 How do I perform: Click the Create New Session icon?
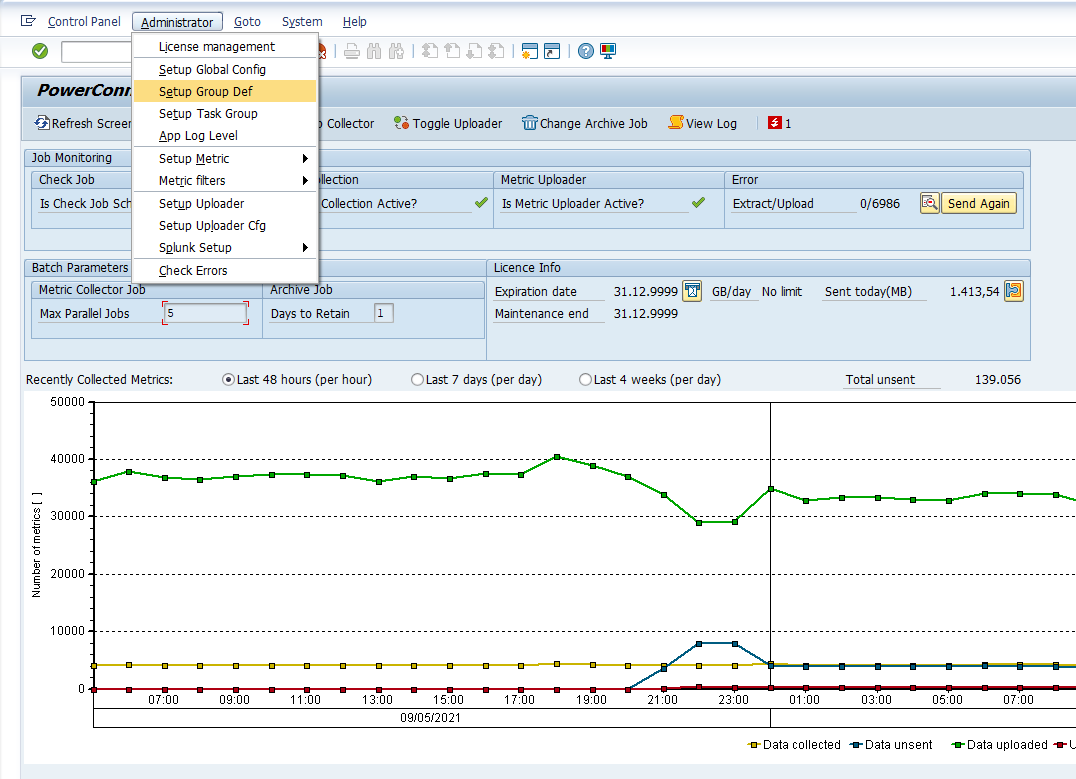coord(529,52)
